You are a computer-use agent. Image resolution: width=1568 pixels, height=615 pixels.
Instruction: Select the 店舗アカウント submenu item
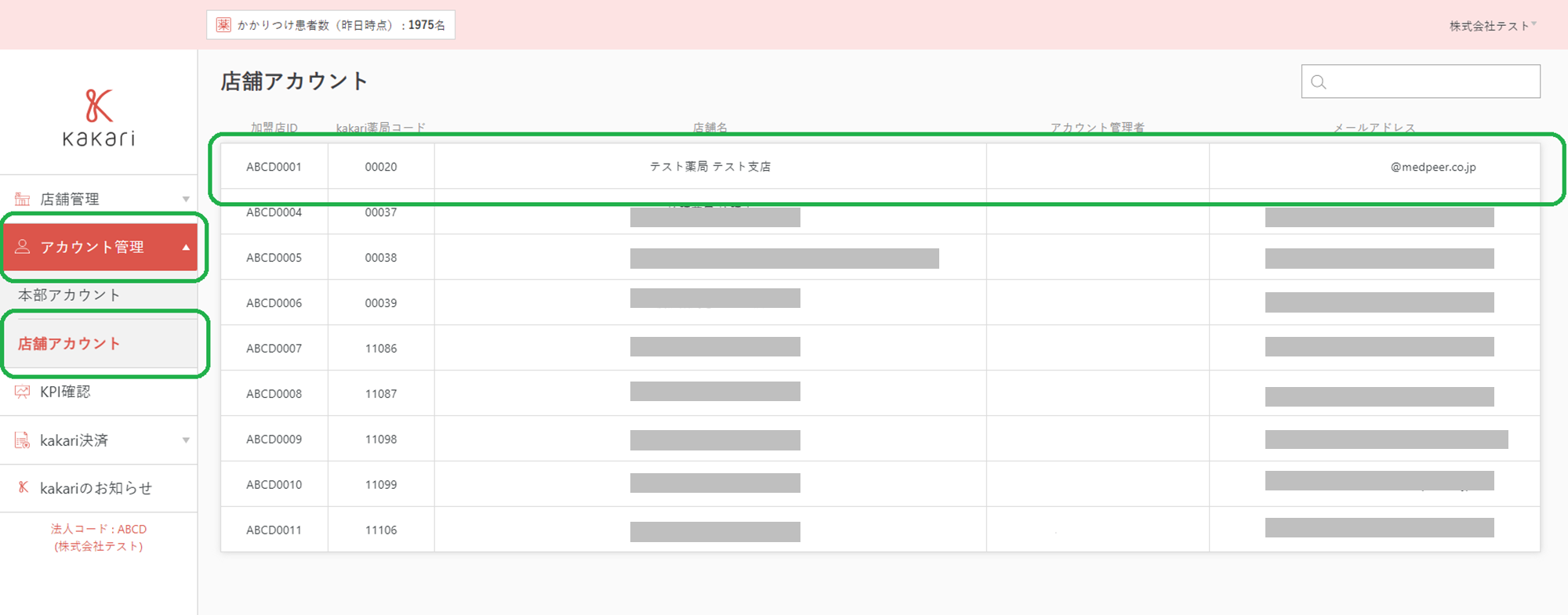click(69, 344)
